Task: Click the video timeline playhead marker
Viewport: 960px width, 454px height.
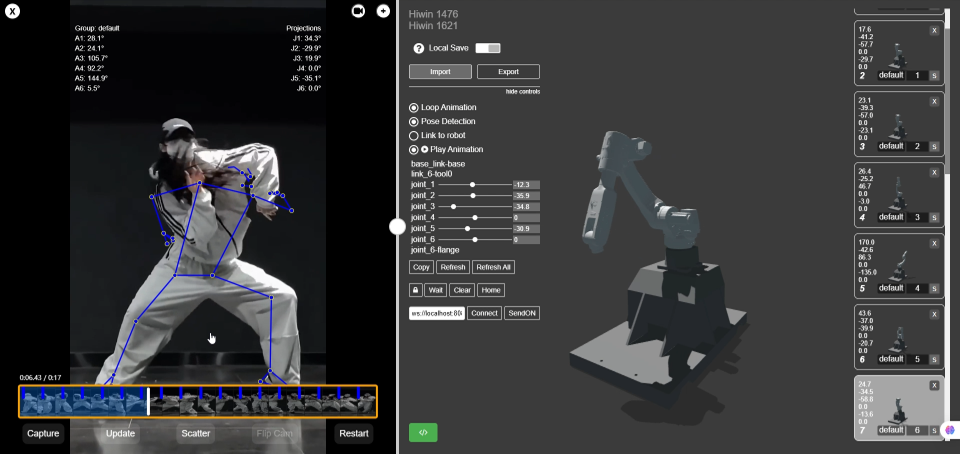Action: (x=148, y=401)
